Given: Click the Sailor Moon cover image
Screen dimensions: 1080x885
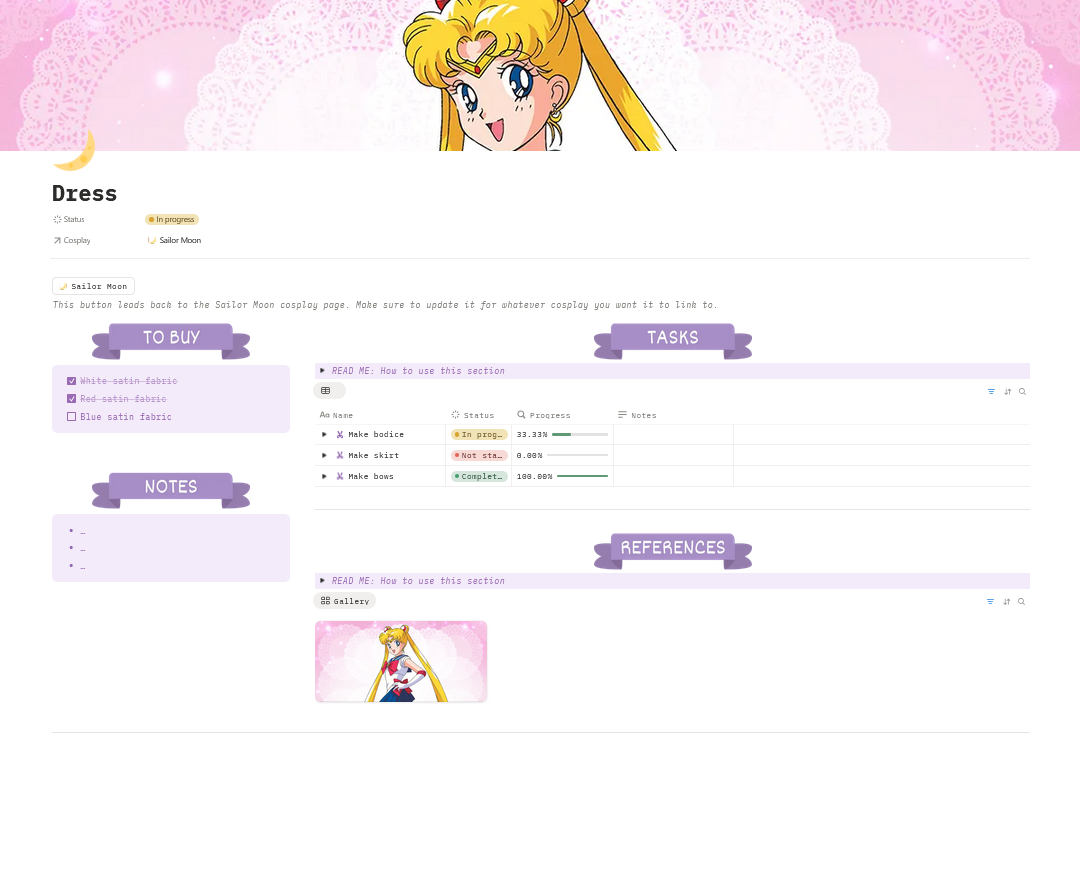Looking at the screenshot, I should [540, 75].
